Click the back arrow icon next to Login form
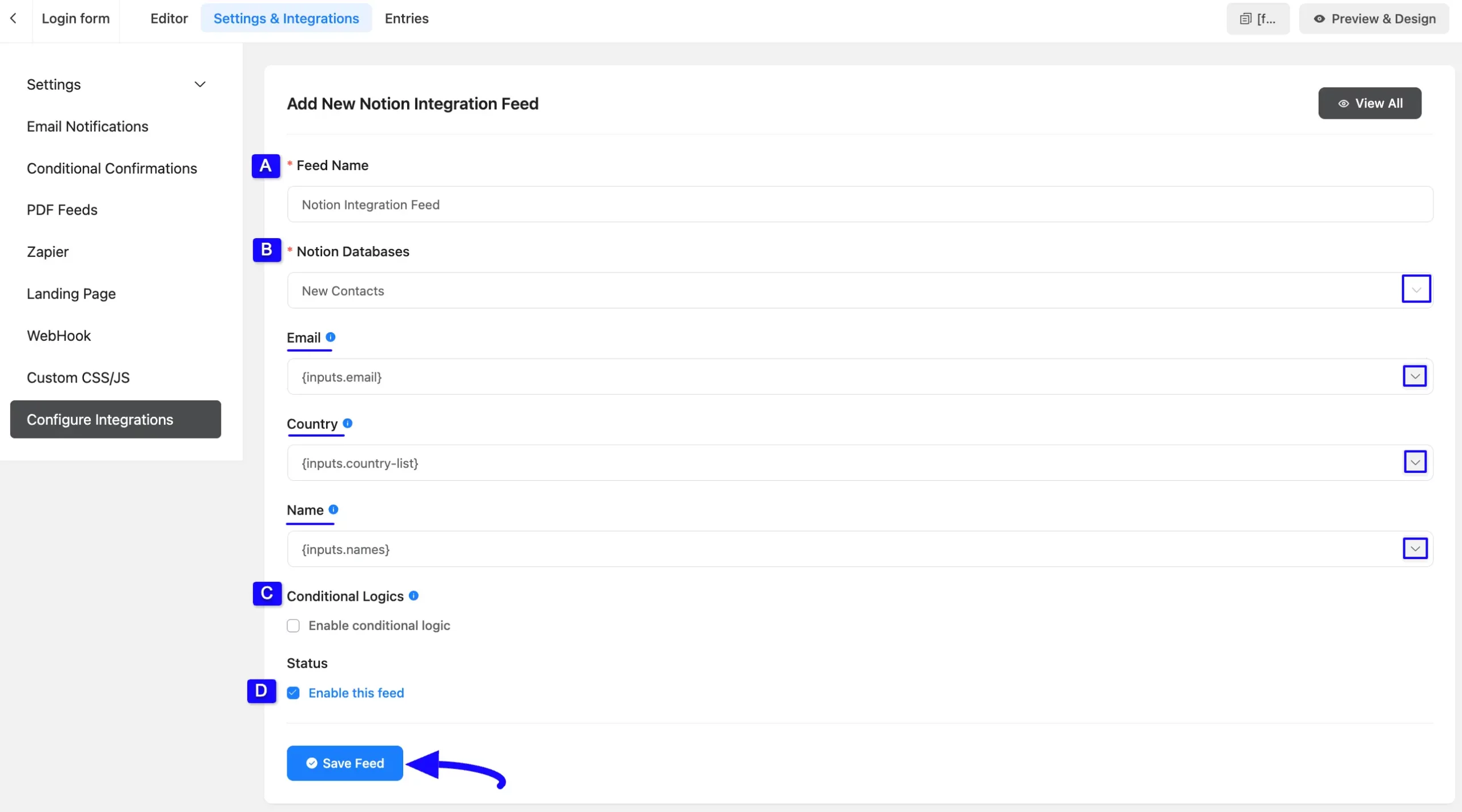 pyautogui.click(x=13, y=18)
